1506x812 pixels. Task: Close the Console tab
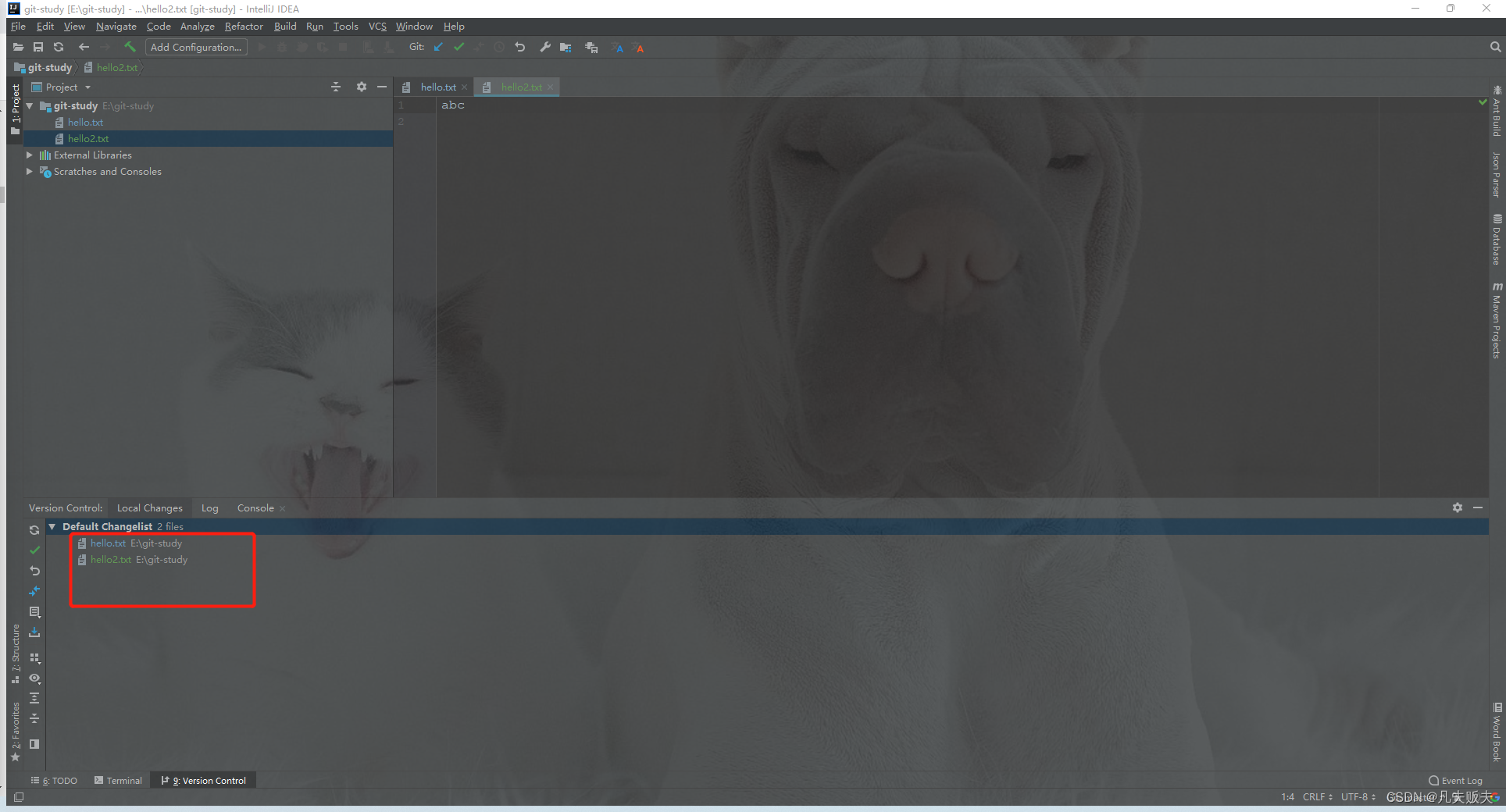point(283,509)
